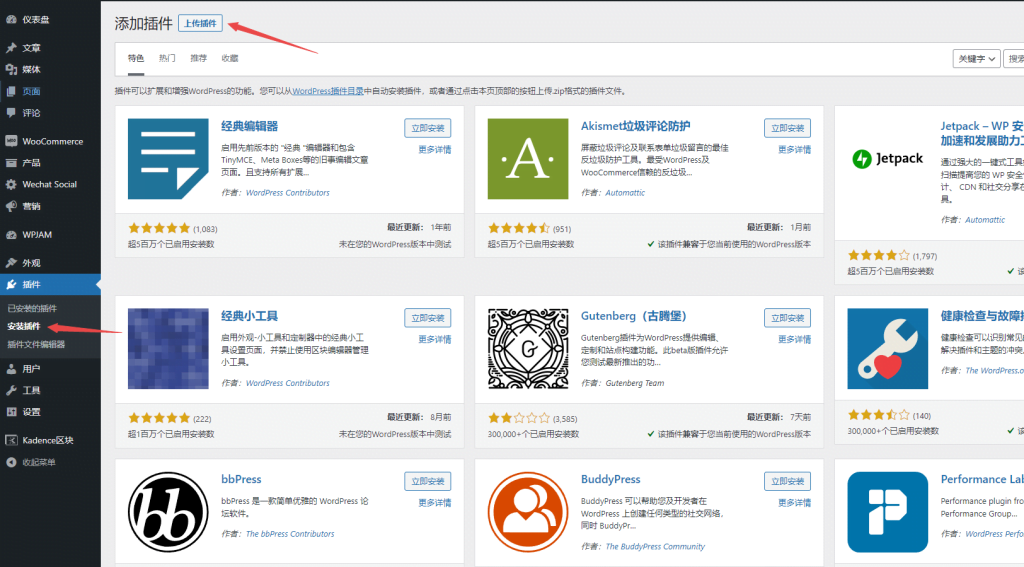Open the WordPress插件目录 link

tap(328, 91)
